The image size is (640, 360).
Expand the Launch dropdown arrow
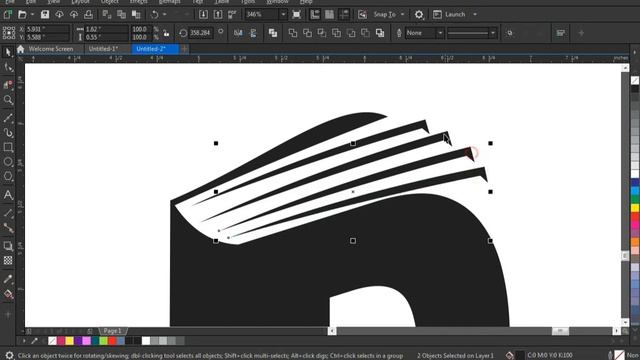point(475,14)
